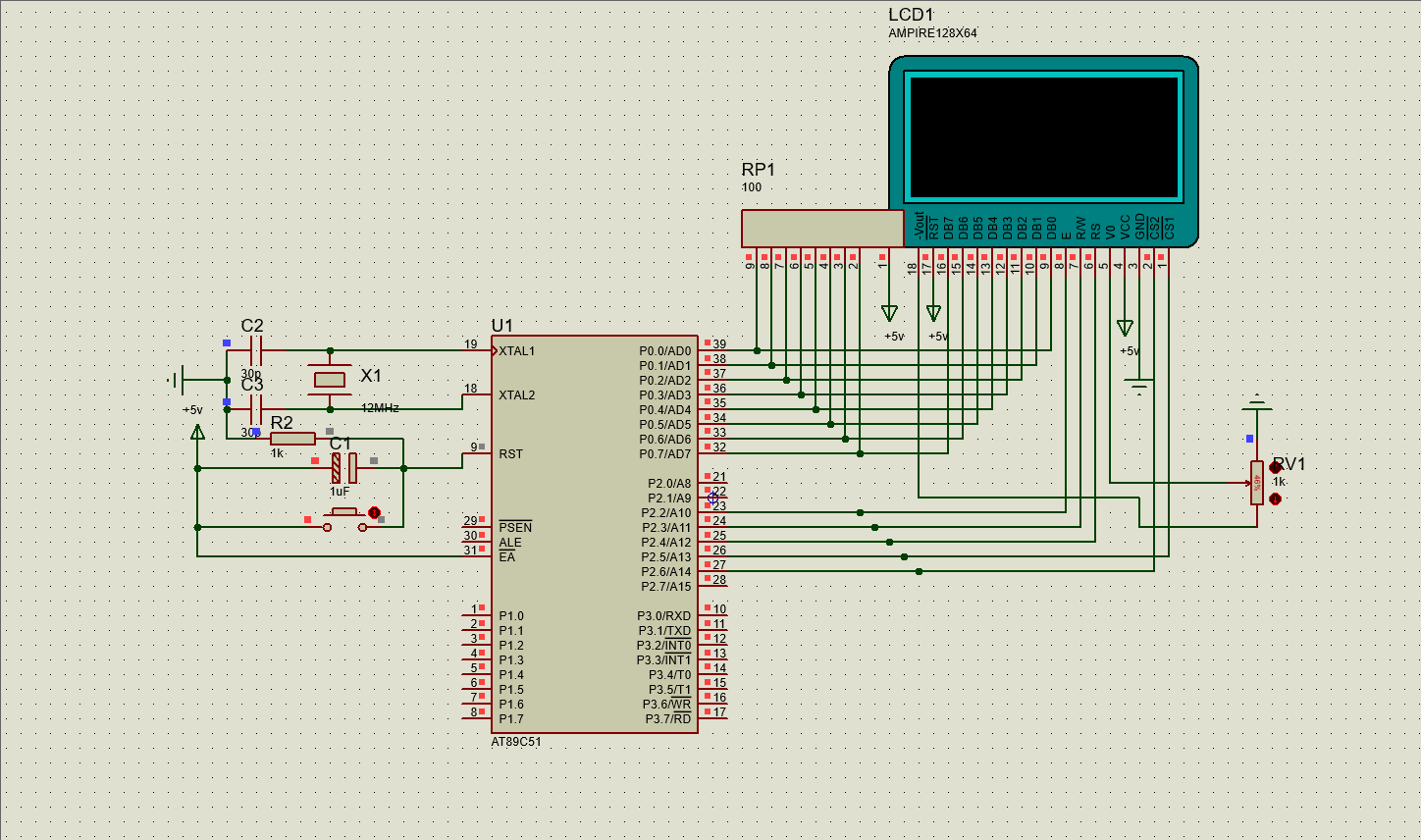Select the +5v terminal under LCD VCC pin
Screen dimensions: 1421x840
tap(1125, 328)
